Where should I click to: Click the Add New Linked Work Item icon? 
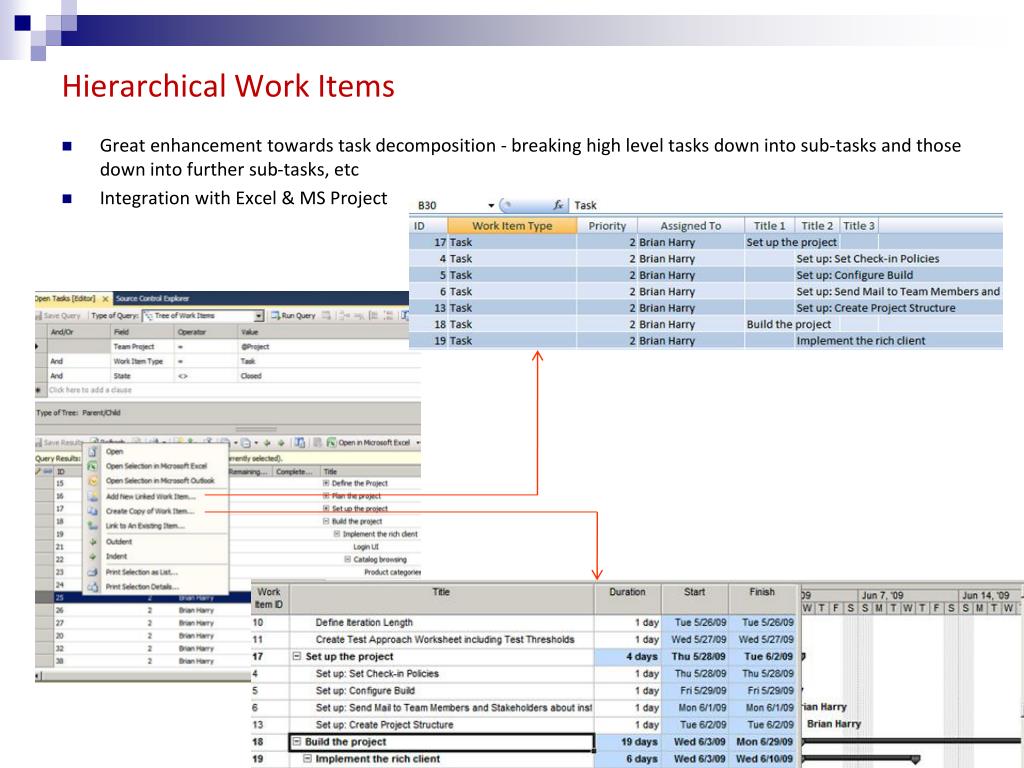93,496
